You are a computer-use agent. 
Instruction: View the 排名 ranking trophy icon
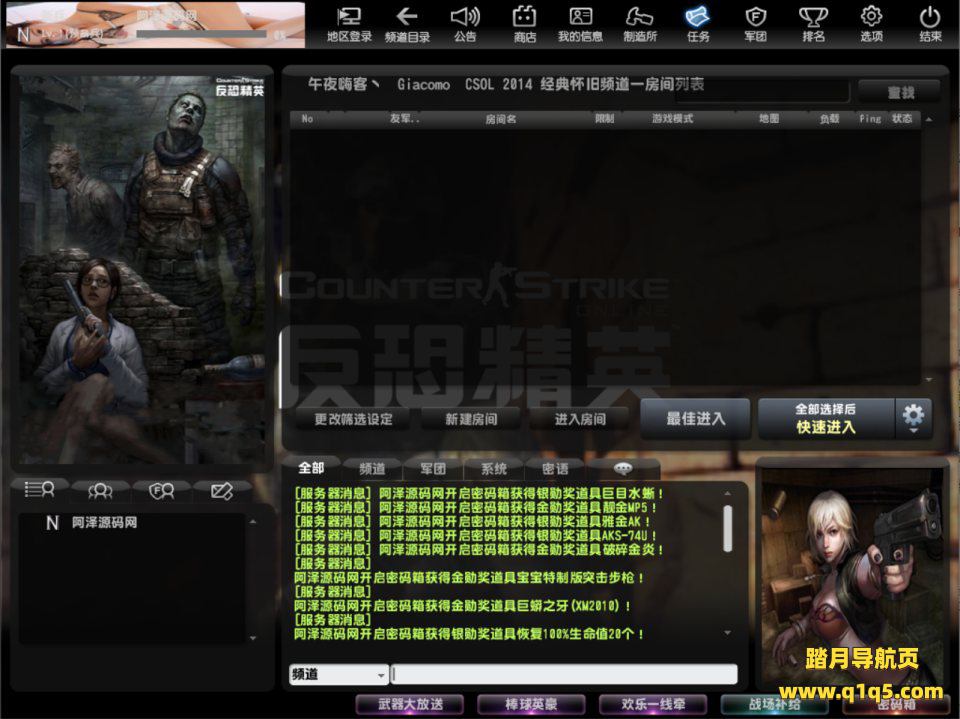(x=813, y=24)
